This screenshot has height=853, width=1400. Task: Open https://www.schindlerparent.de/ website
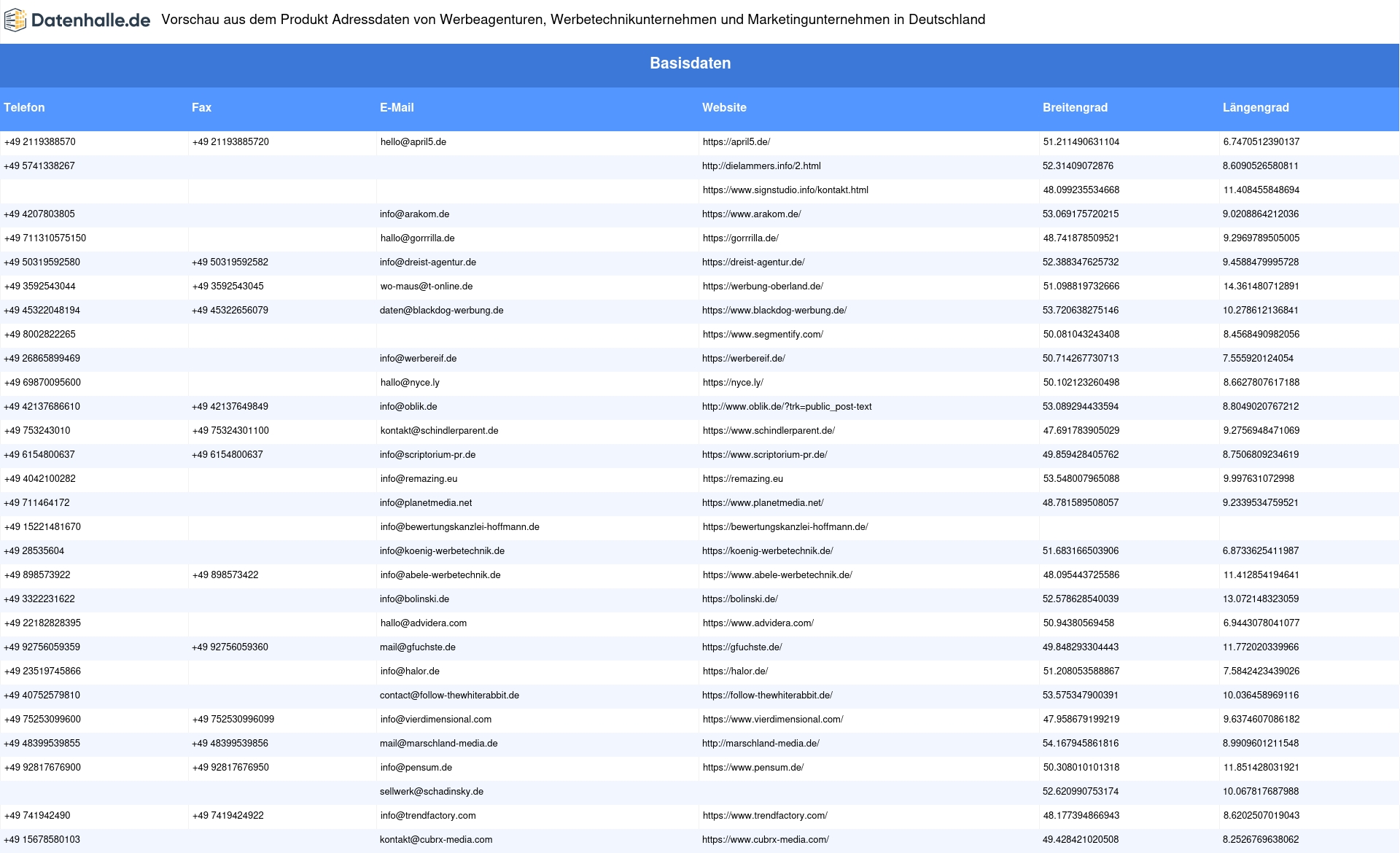769,431
